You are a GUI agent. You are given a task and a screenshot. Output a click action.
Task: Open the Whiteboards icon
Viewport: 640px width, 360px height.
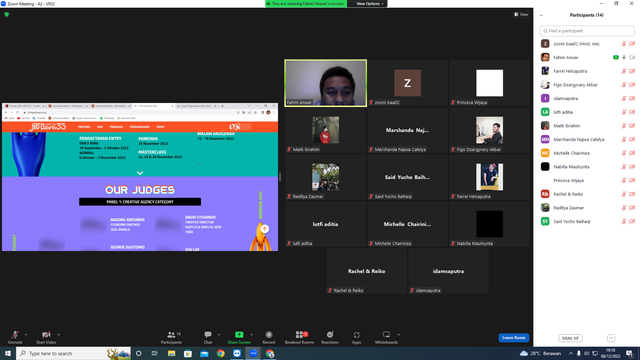coord(386,335)
